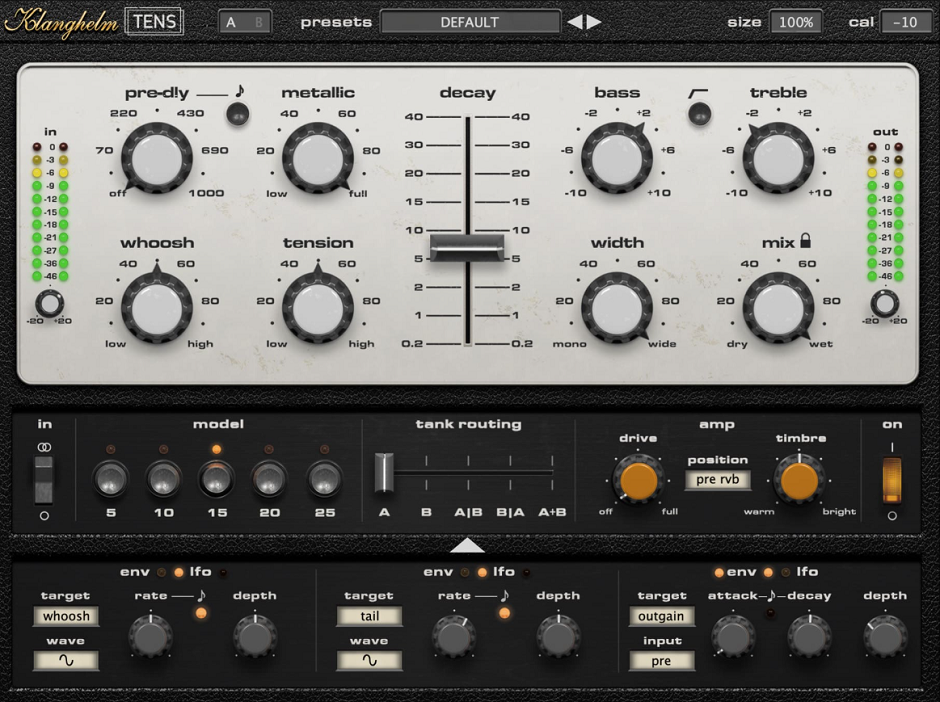Set tank routing to A|B

pos(468,513)
